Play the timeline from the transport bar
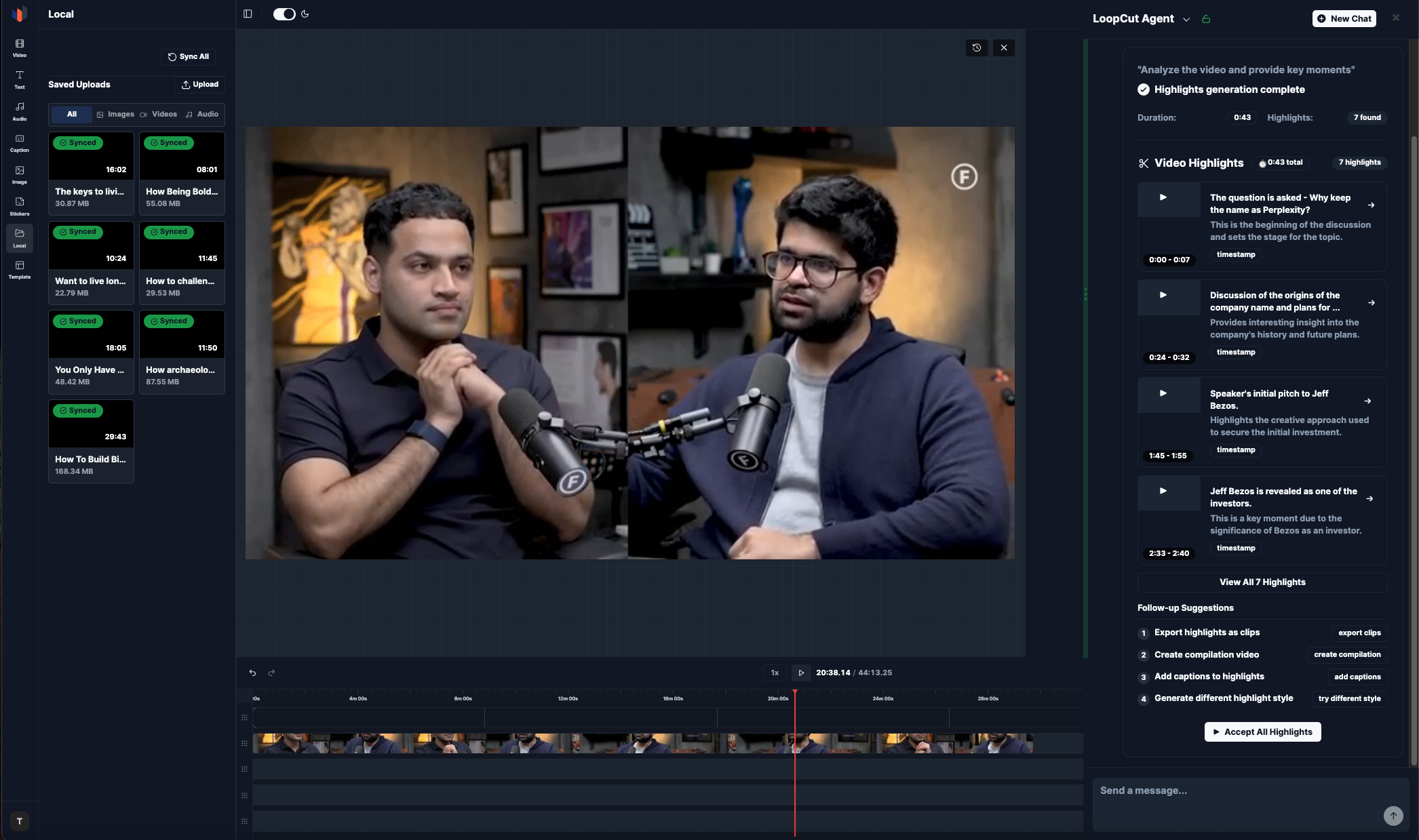 pyautogui.click(x=801, y=673)
